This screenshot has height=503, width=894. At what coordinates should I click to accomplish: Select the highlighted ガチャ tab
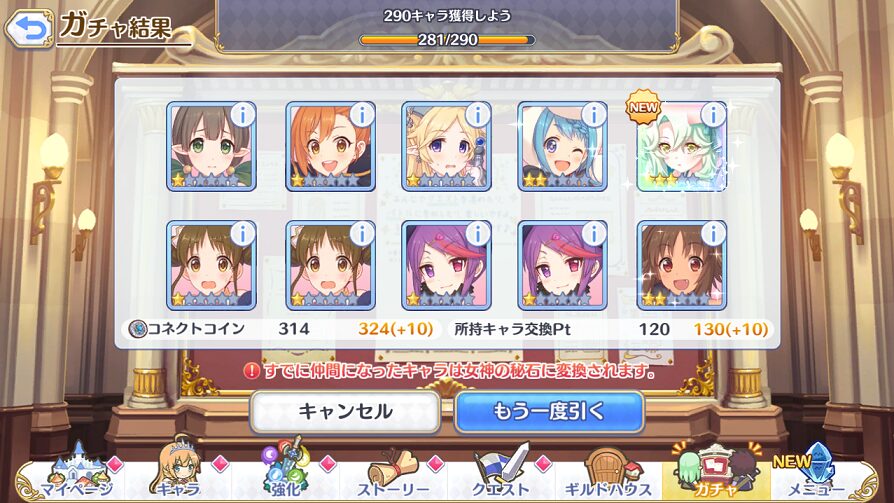pos(716,469)
